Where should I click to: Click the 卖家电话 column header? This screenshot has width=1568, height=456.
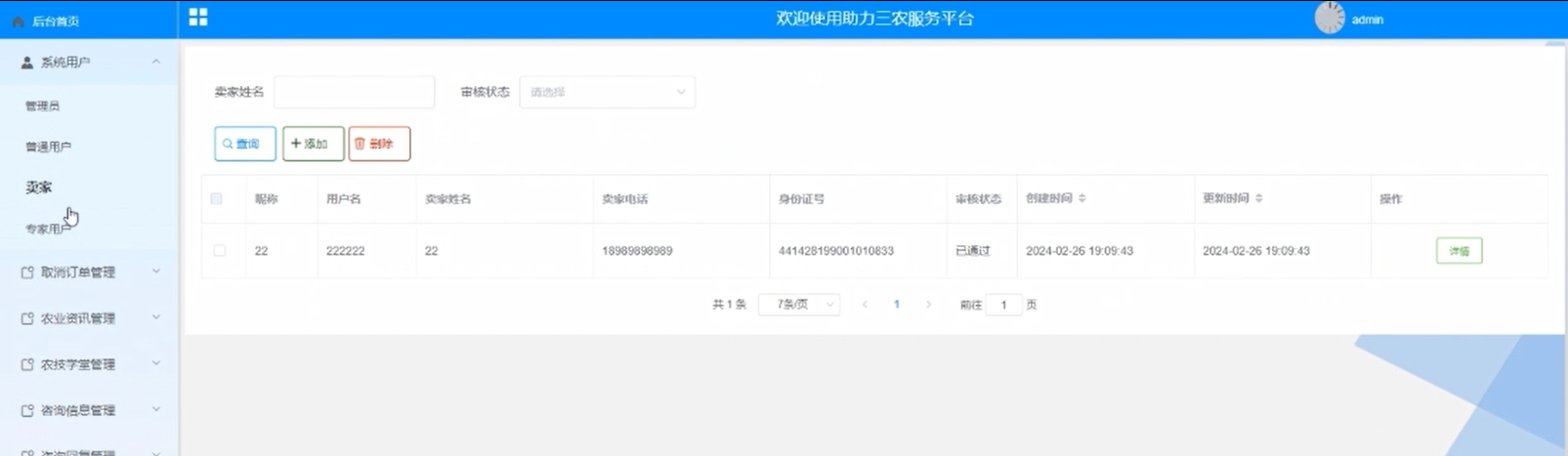point(625,198)
